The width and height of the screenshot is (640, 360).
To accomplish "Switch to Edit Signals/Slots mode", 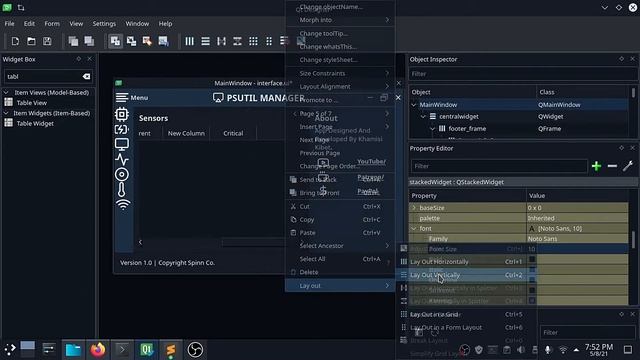I will (x=131, y=41).
